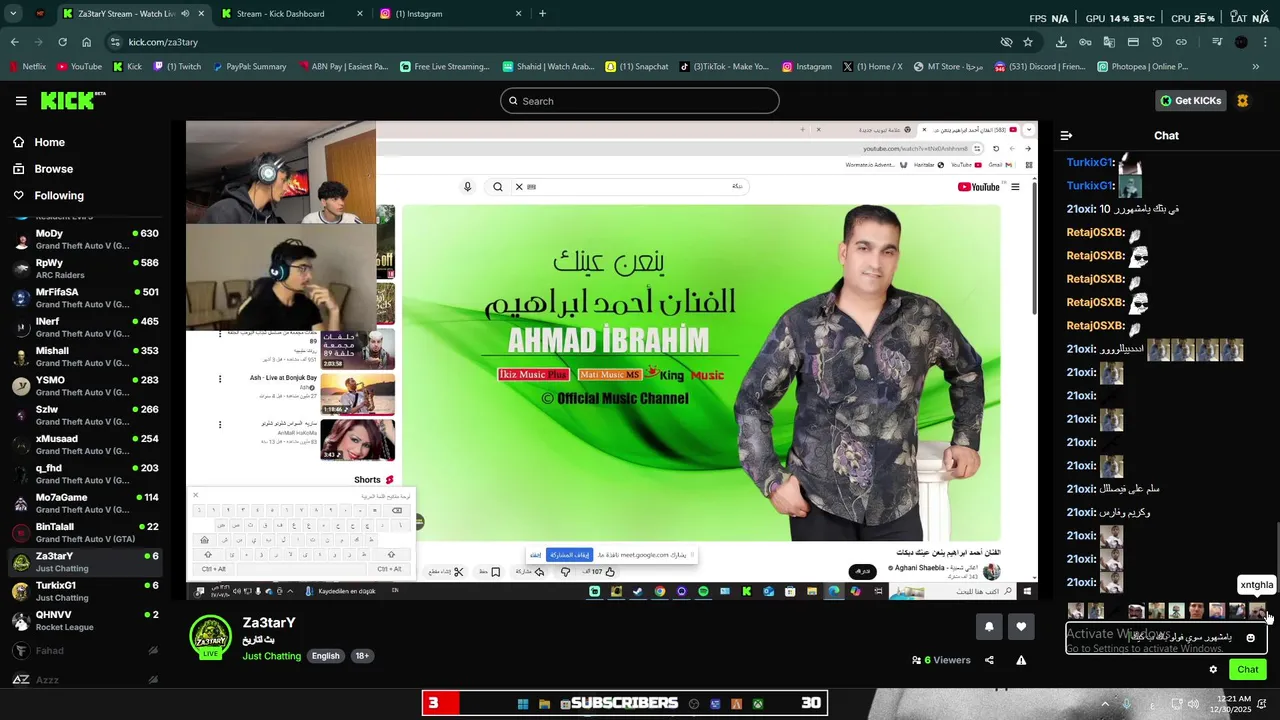Select the MrFifaSA channel row
This screenshot has height=720, width=1280.
pos(85,298)
